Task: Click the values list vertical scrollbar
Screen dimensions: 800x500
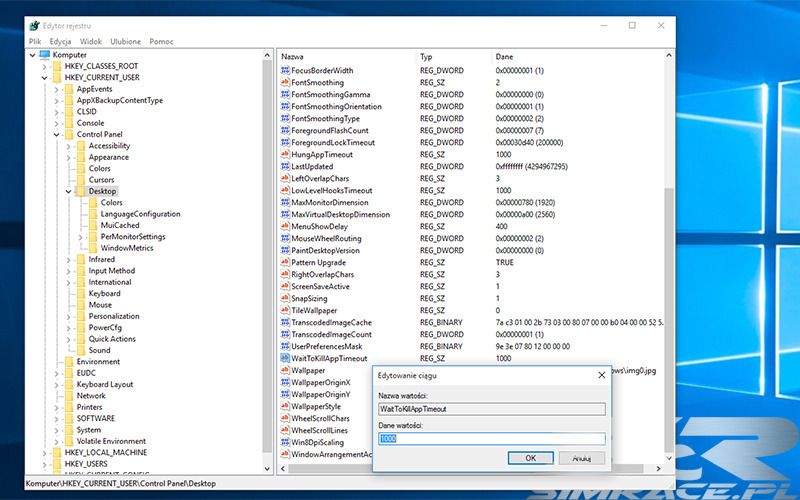Action: point(669,250)
